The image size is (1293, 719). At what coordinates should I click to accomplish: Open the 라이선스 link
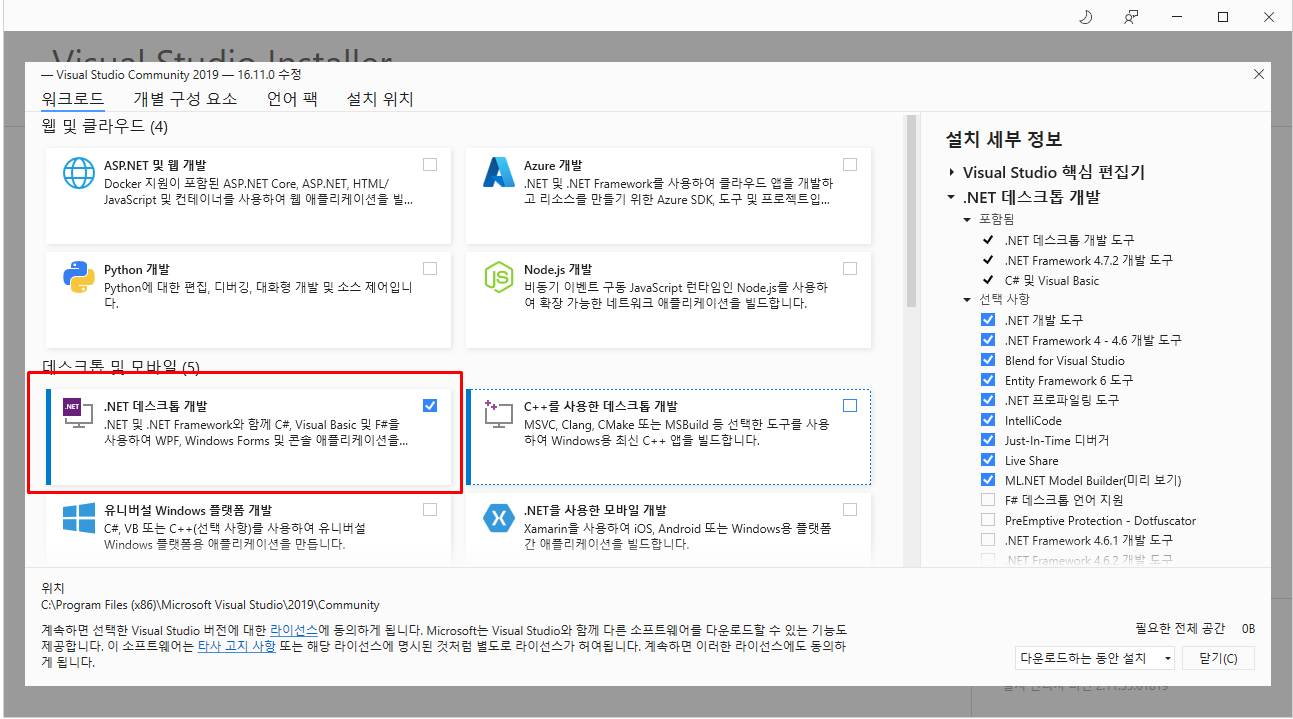294,631
